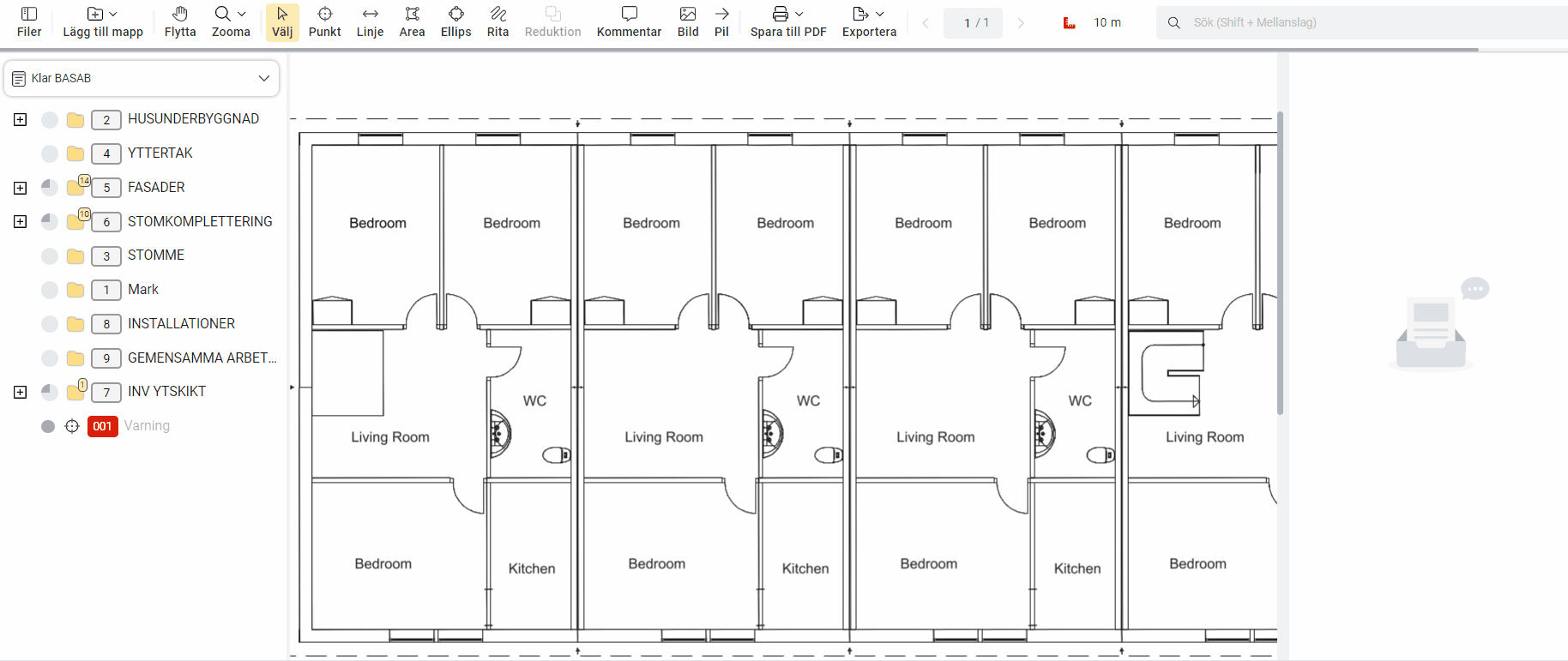Click the STOMME folder icon
Image resolution: width=1568 pixels, height=661 pixels.
(x=75, y=255)
